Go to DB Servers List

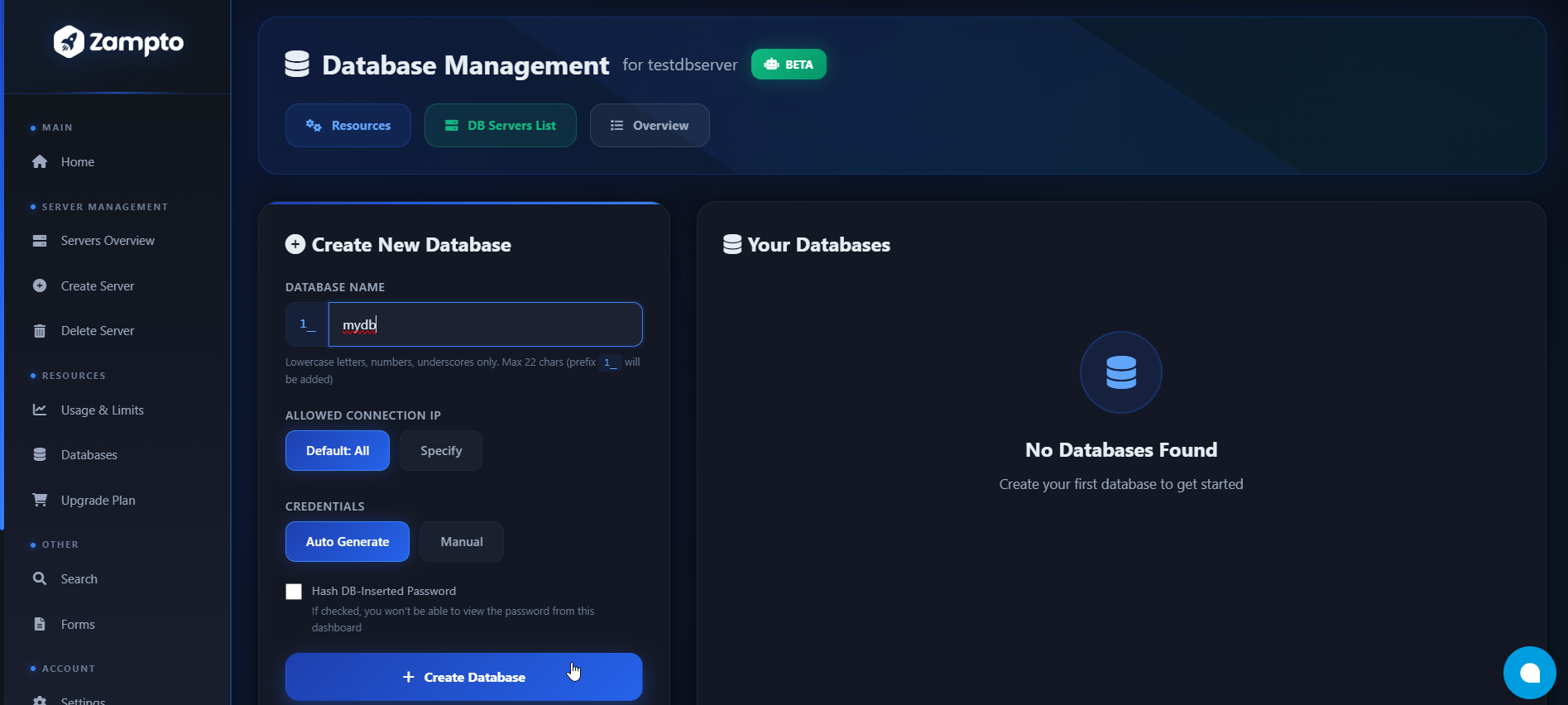click(x=501, y=126)
